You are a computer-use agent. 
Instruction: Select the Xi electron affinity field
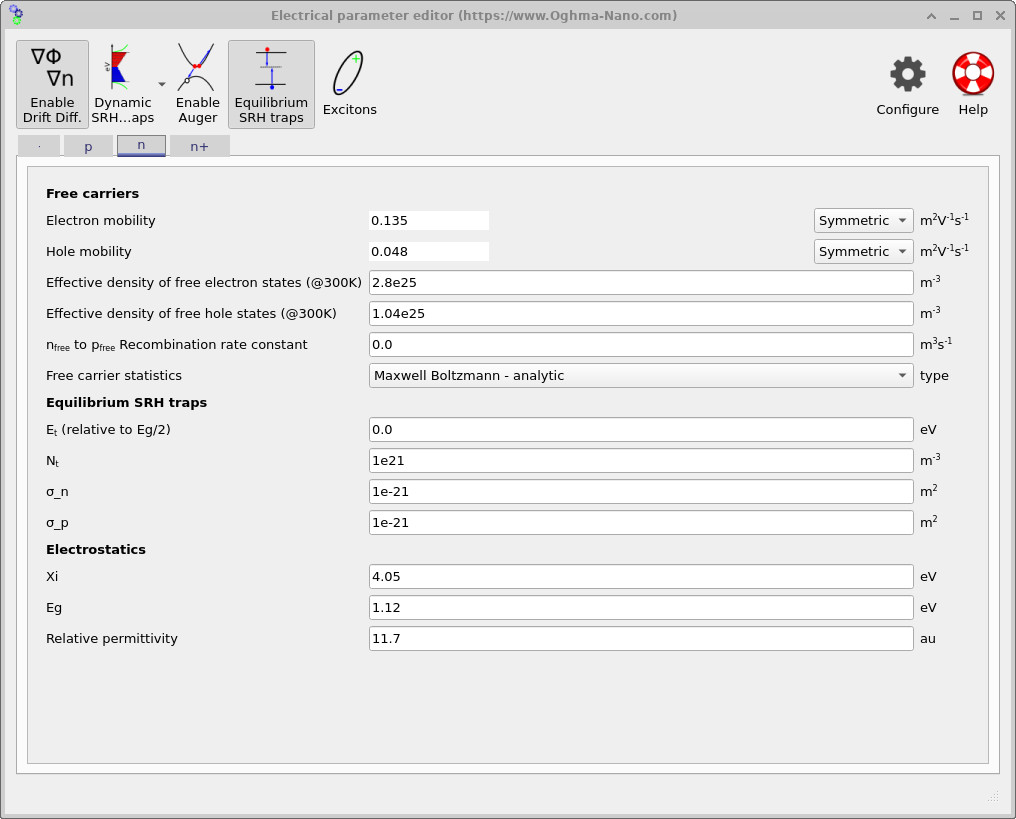[x=640, y=576]
